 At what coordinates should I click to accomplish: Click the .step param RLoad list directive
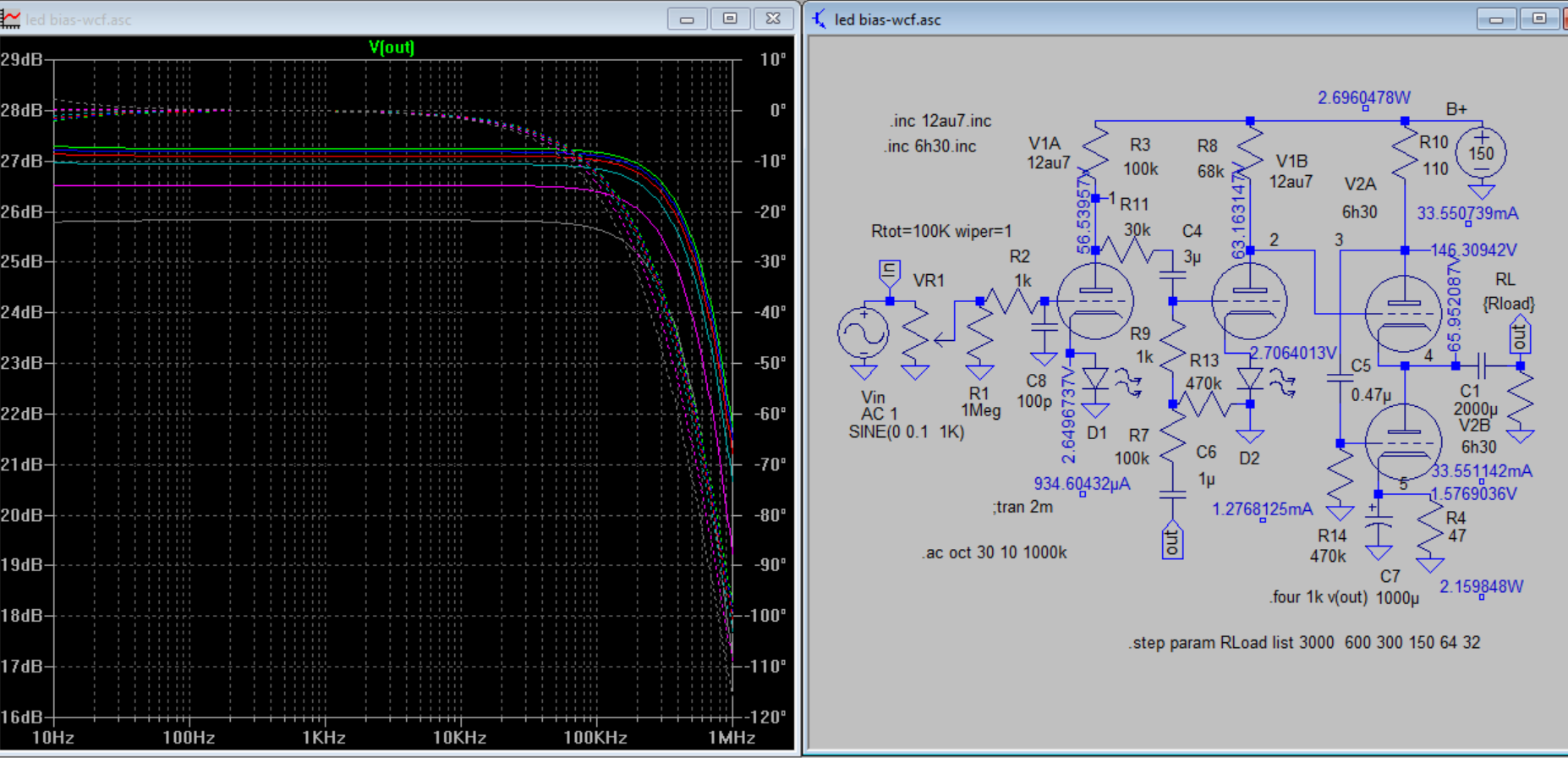click(x=1303, y=642)
